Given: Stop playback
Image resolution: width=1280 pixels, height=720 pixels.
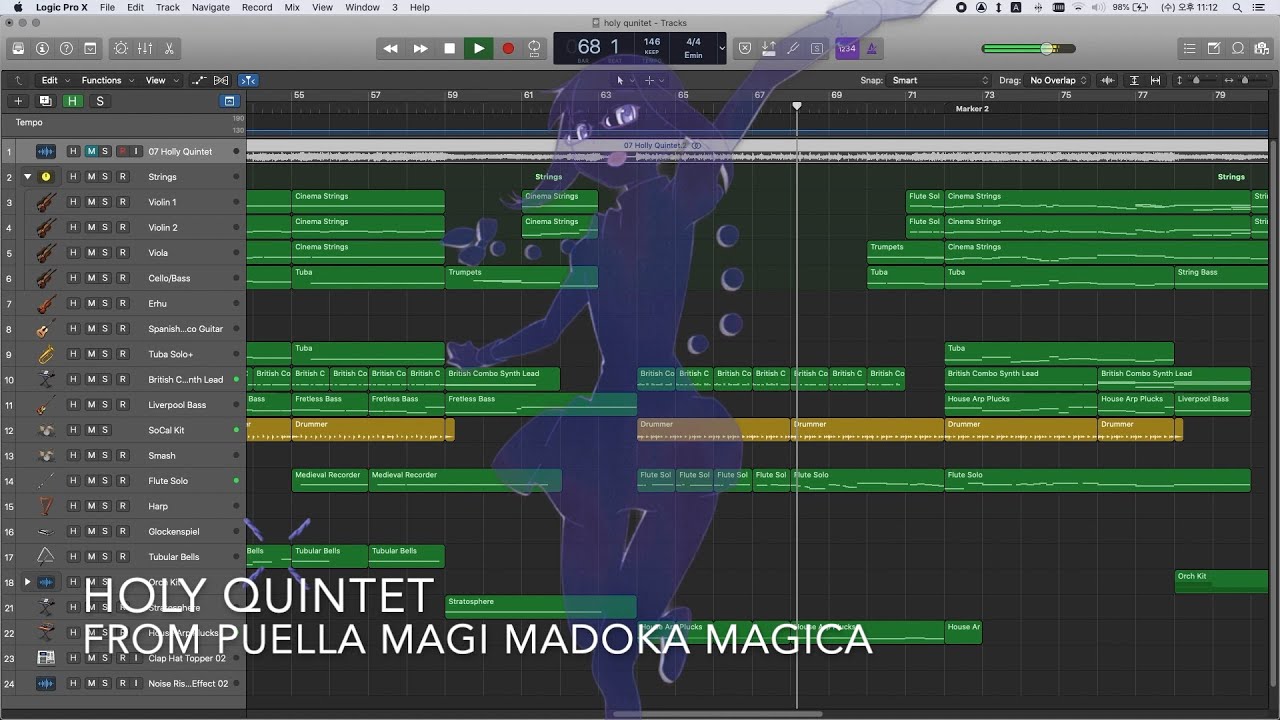Looking at the screenshot, I should [x=449, y=48].
